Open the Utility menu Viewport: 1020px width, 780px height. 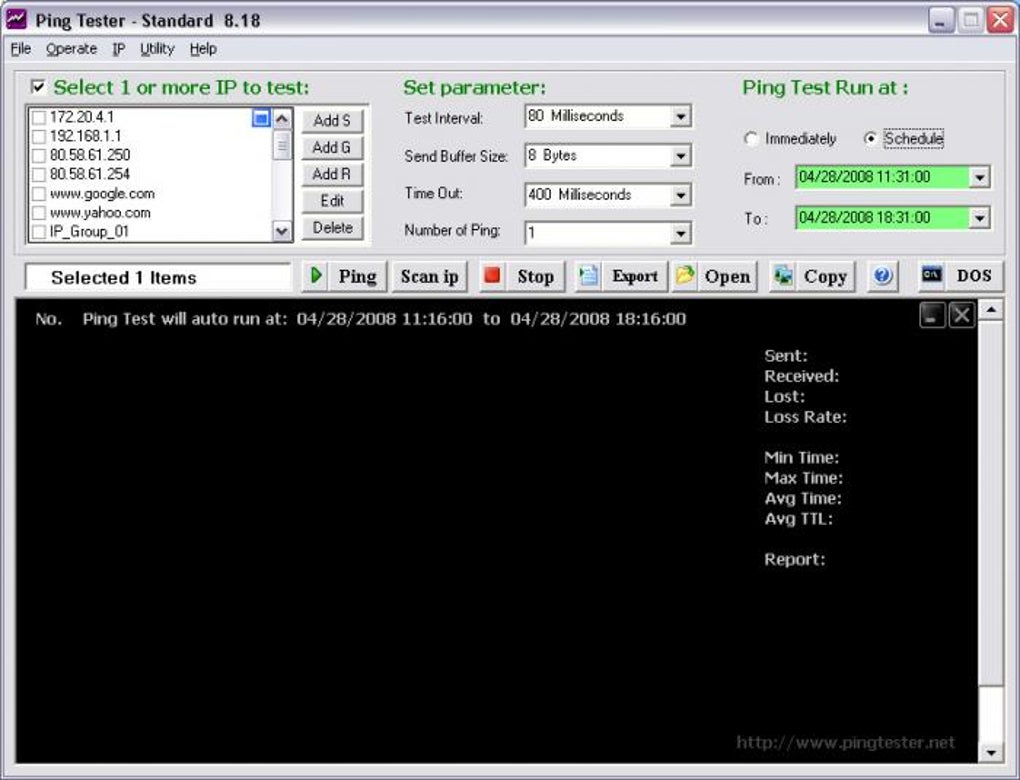(x=157, y=49)
